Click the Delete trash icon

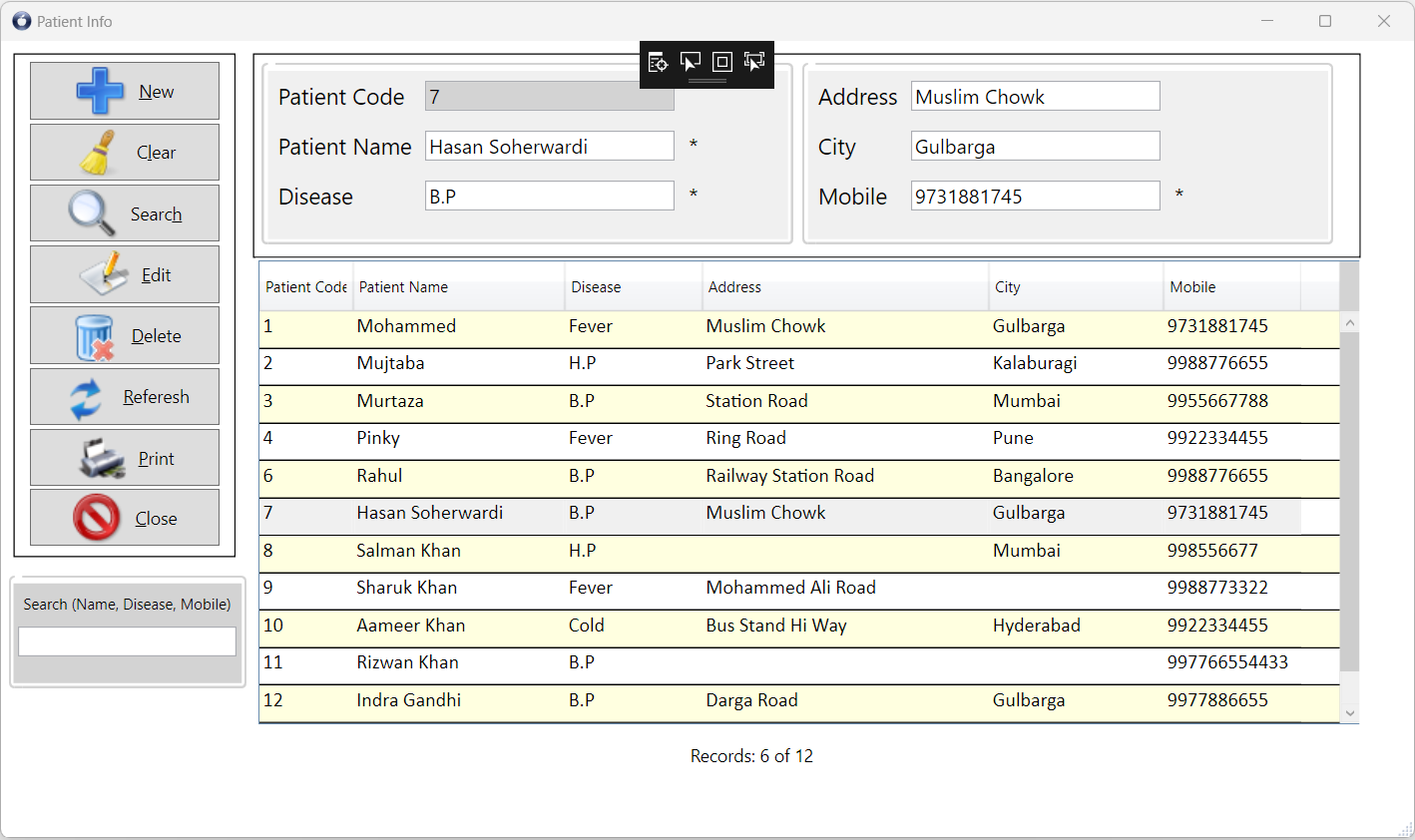pos(95,334)
